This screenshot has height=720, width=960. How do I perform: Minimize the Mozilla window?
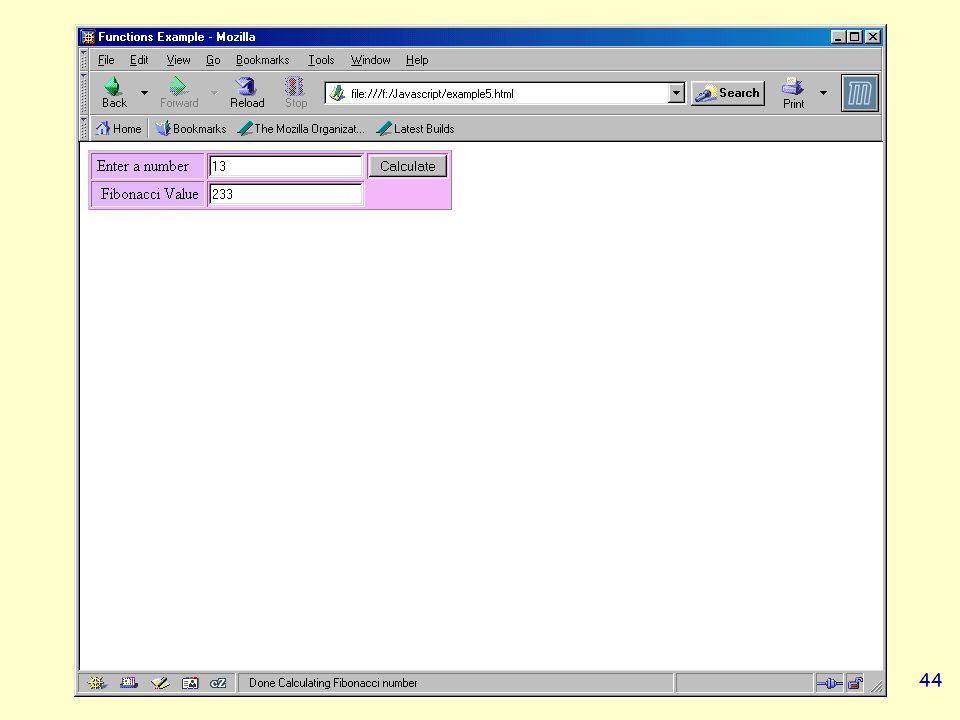click(838, 37)
